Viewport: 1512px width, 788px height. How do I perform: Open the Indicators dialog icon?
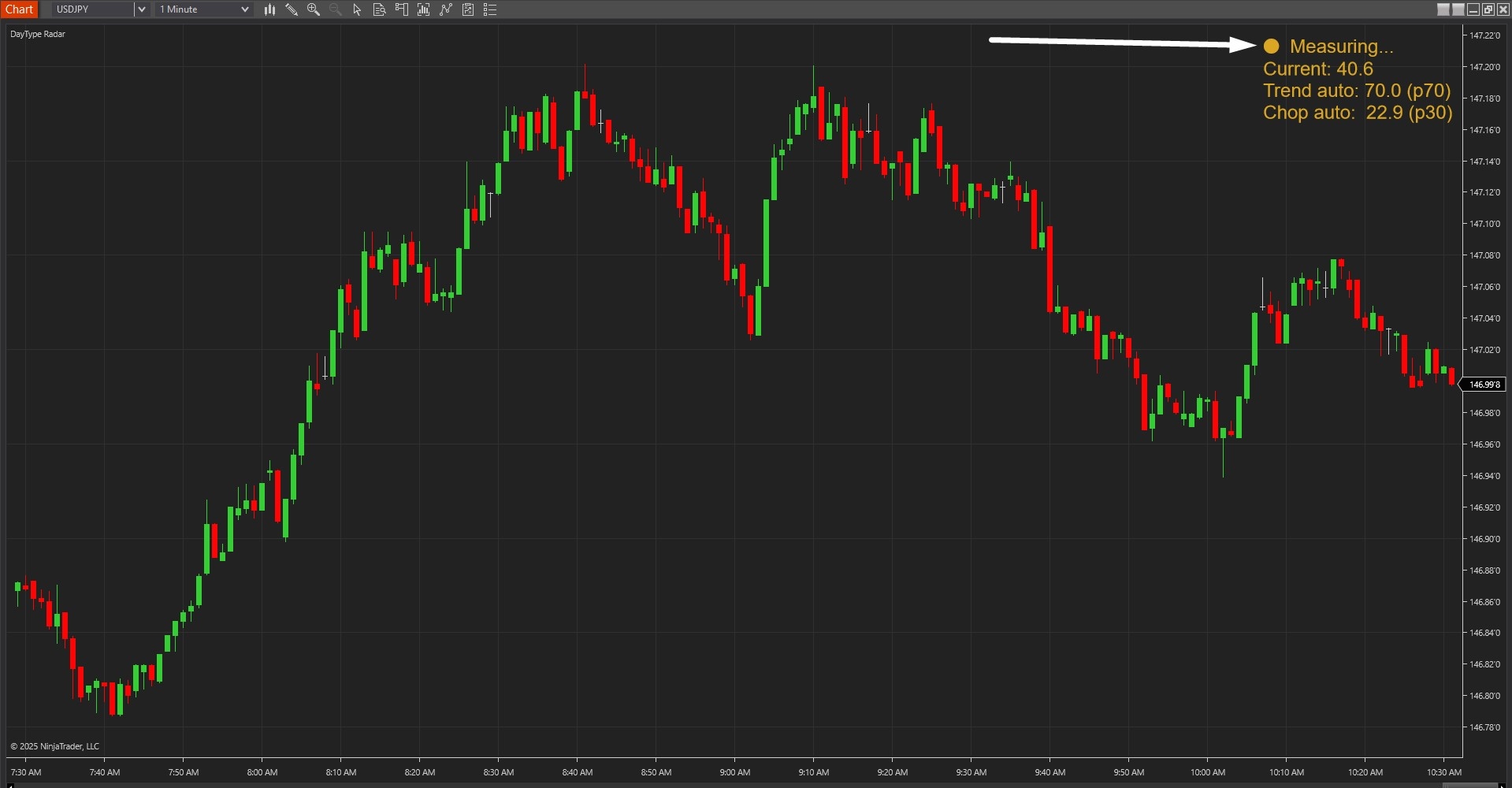point(424,9)
